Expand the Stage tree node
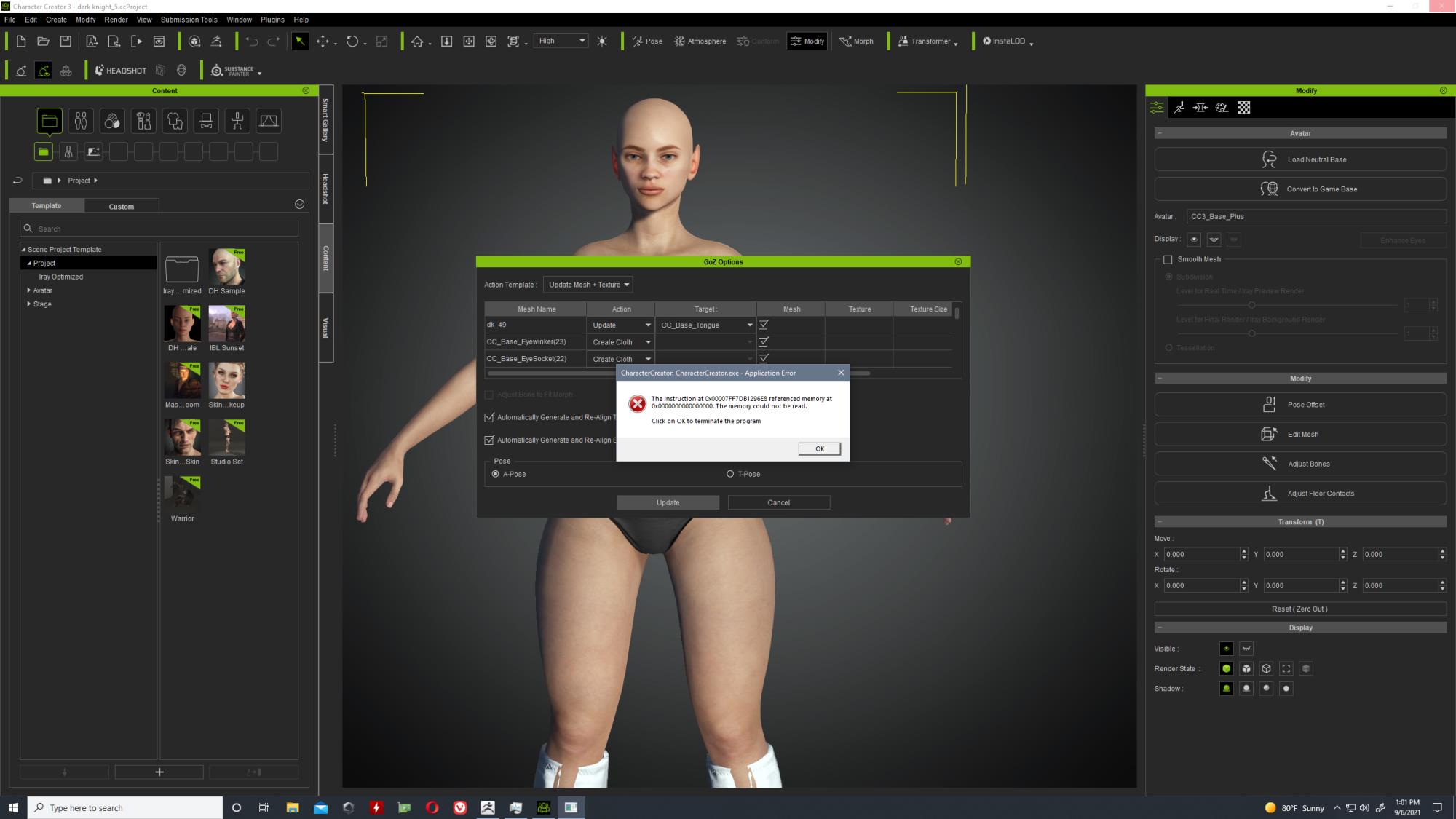The width and height of the screenshot is (1456, 819). coord(29,304)
